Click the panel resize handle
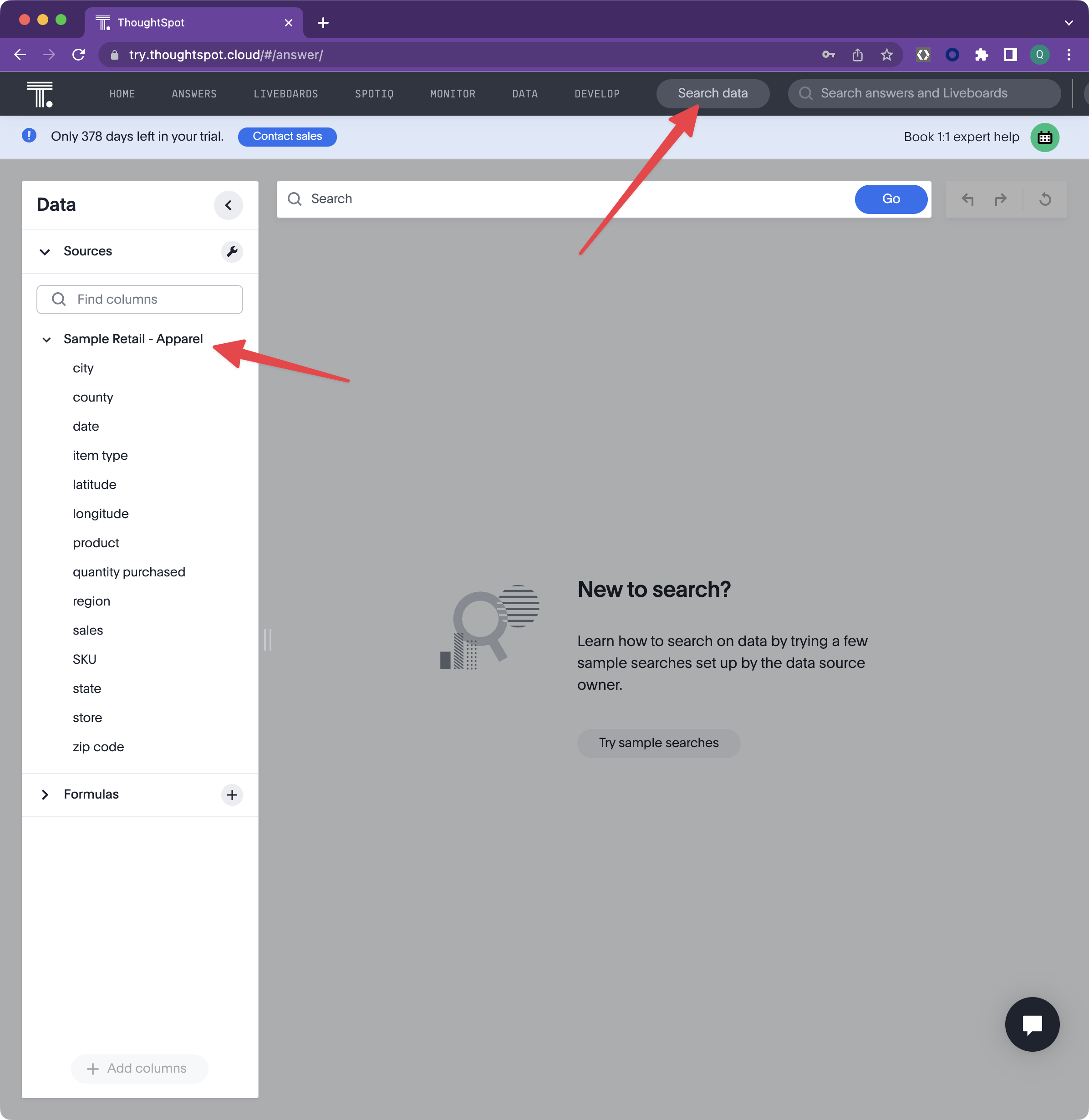Image resolution: width=1089 pixels, height=1120 pixels. [x=268, y=640]
